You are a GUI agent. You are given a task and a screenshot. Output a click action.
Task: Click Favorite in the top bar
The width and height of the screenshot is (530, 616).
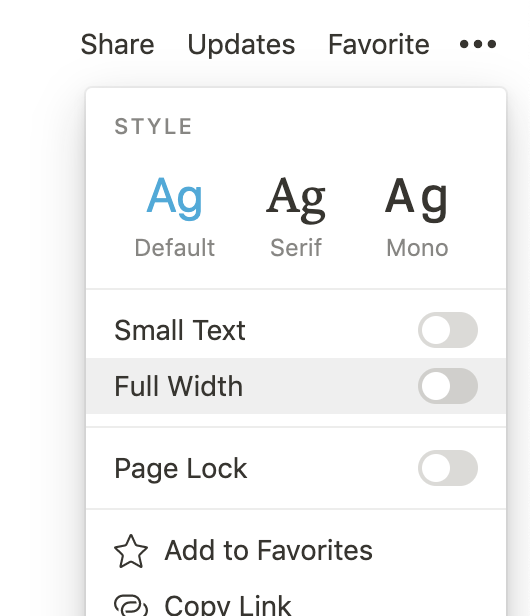[x=379, y=44]
